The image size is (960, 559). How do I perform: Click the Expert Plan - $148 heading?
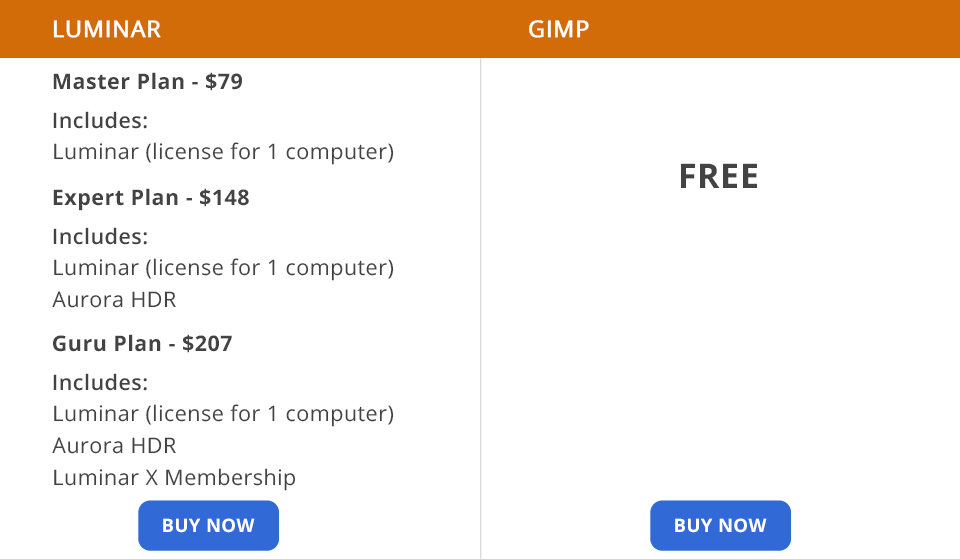tap(151, 198)
